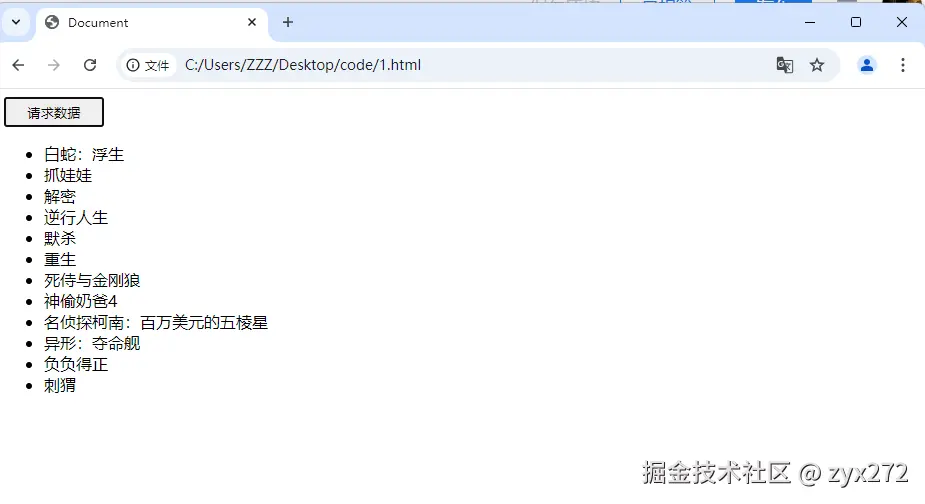Open a new tab
925x504 pixels.
click(x=288, y=22)
